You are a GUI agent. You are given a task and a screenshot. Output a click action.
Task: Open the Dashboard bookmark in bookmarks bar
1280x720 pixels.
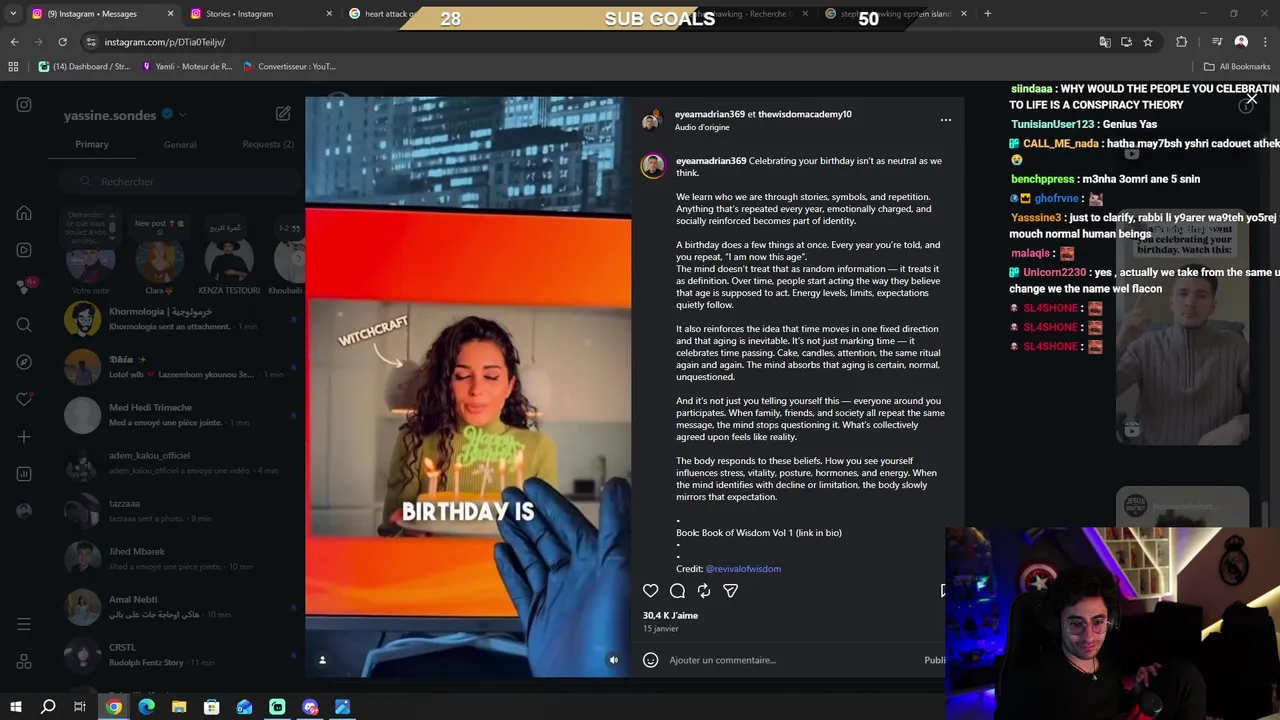pos(84,67)
